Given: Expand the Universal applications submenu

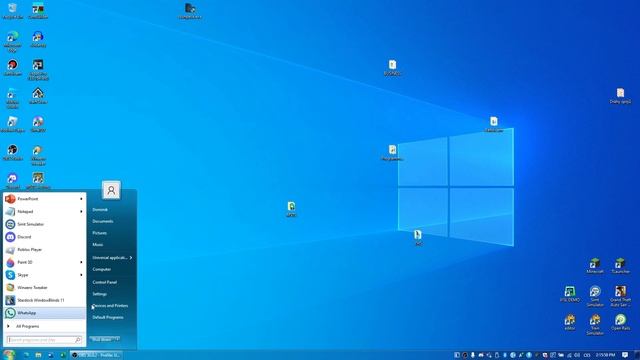Looking at the screenshot, I should [x=112, y=258].
